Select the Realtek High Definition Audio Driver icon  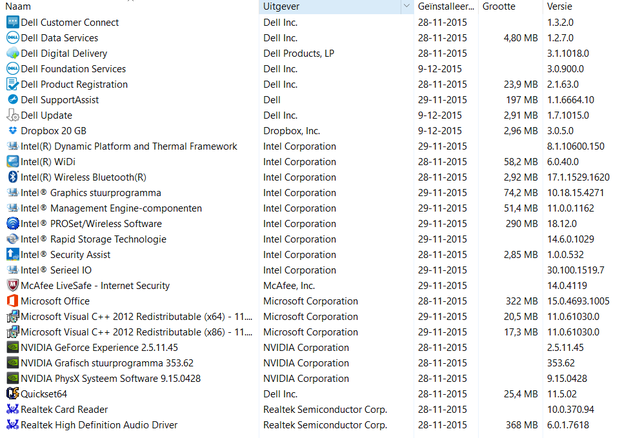12,425
